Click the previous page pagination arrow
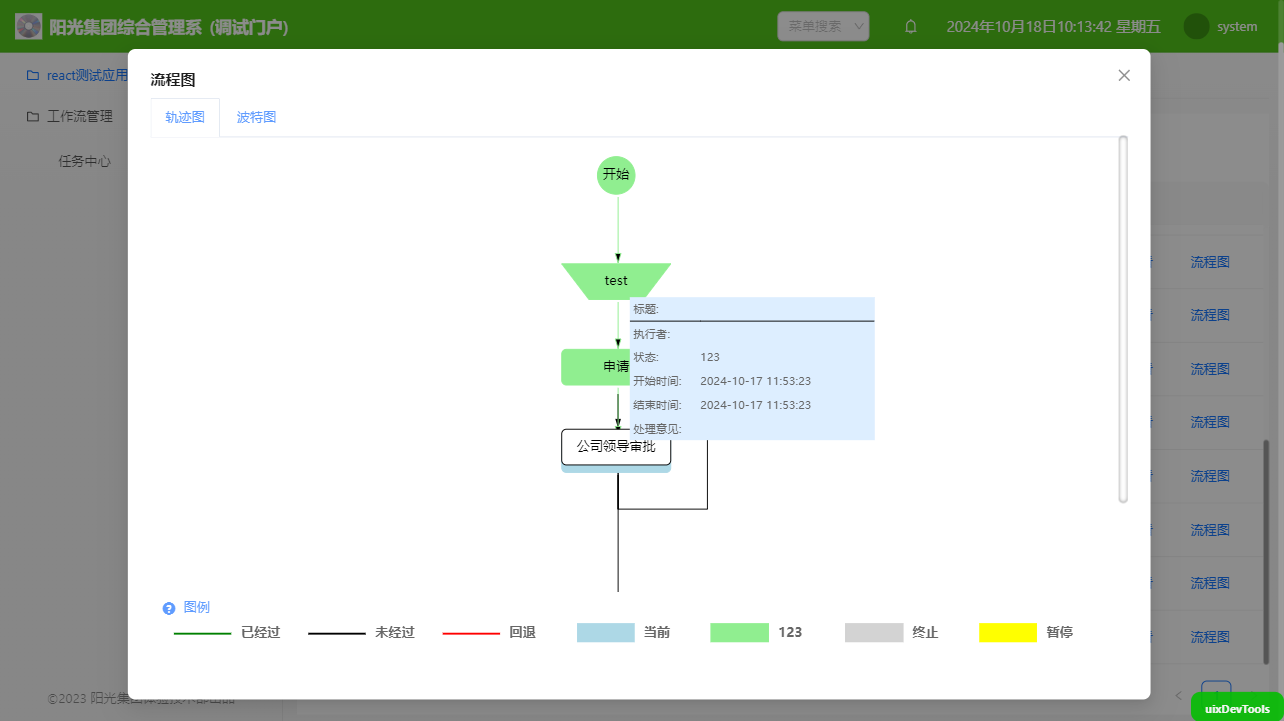This screenshot has height=721, width=1284. point(1179,695)
